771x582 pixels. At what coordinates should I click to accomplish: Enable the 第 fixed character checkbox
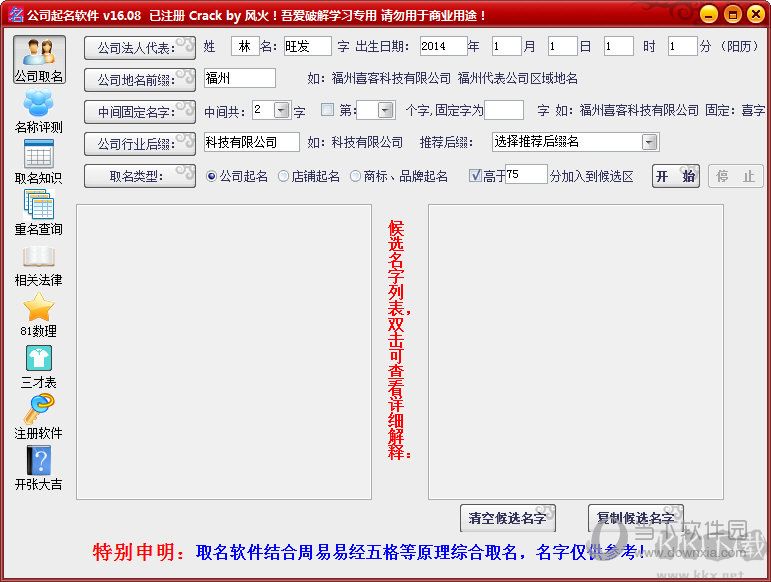(x=327, y=110)
